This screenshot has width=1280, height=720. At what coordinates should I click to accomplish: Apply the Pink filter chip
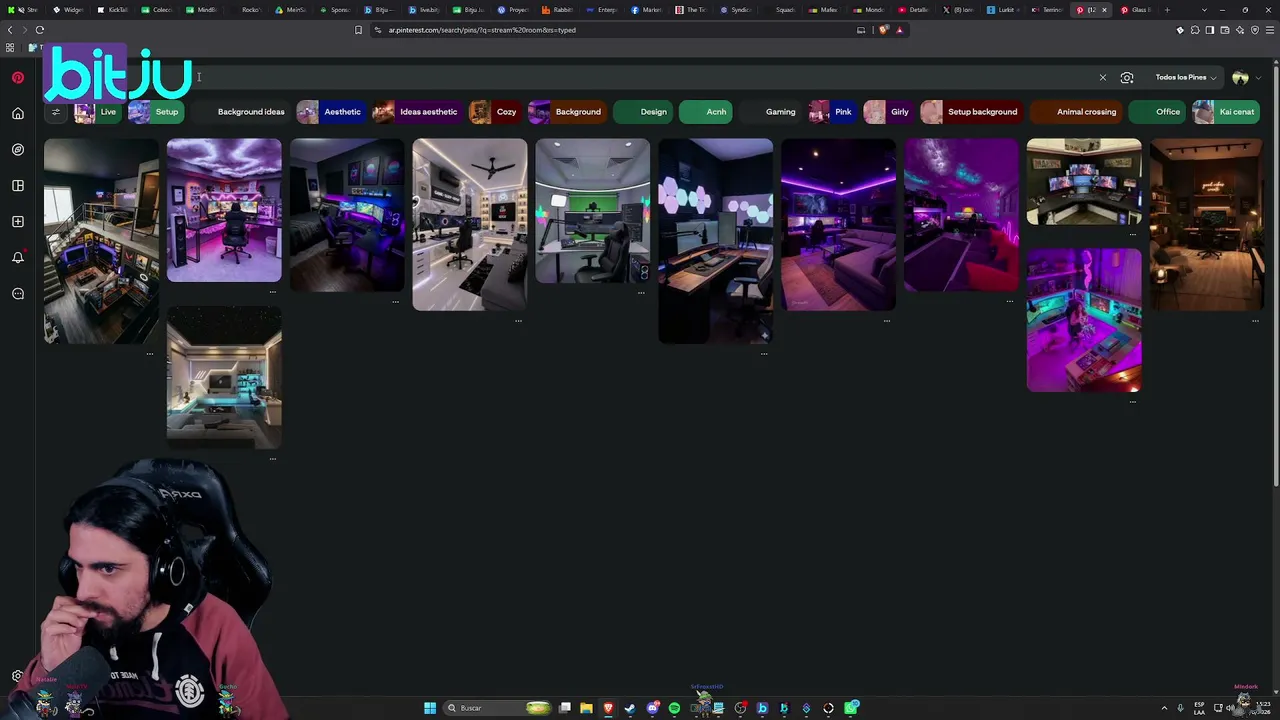click(x=833, y=112)
